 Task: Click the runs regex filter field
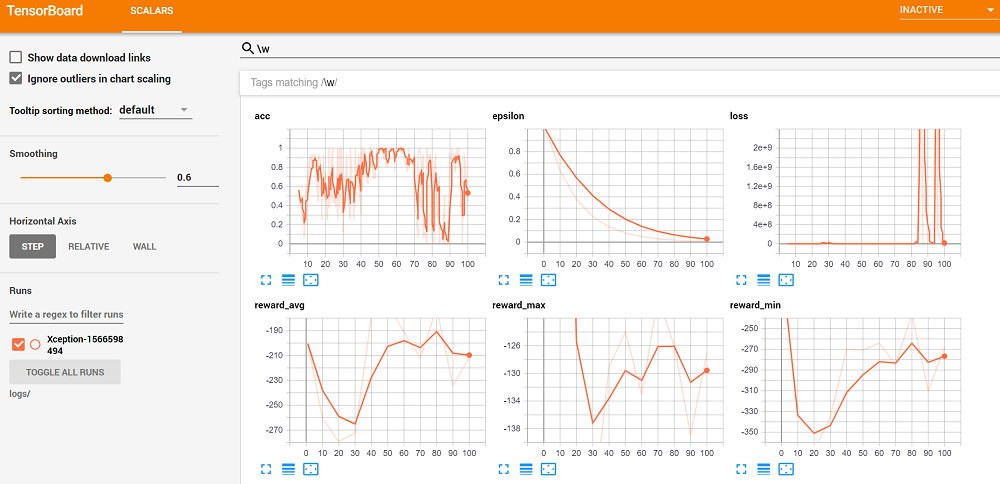[67, 315]
